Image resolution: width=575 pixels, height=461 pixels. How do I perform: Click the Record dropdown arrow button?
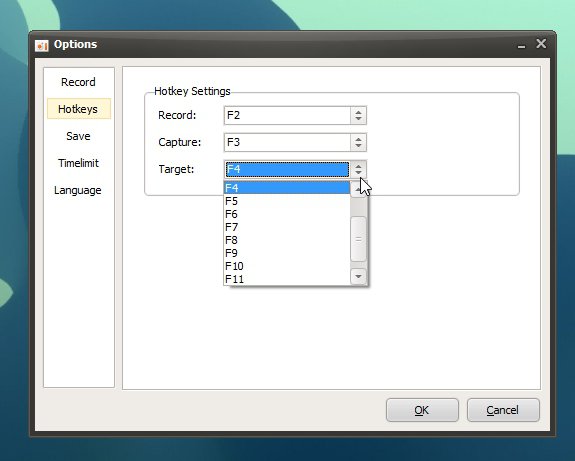pyautogui.click(x=358, y=115)
